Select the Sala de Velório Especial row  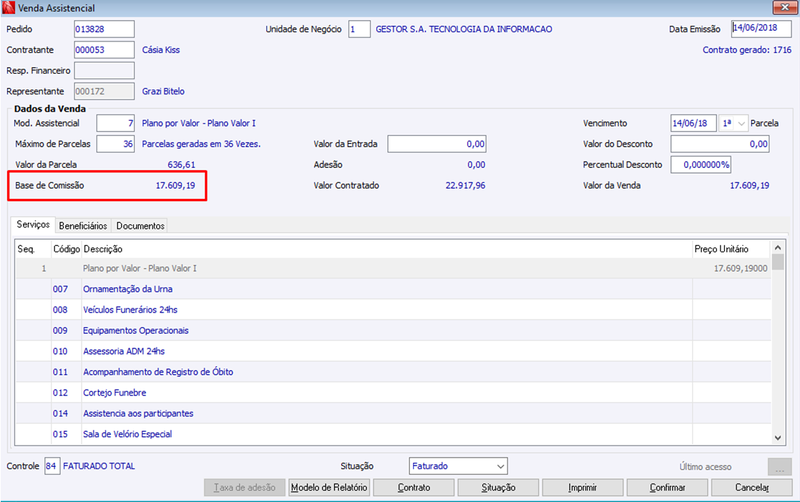[393, 434]
